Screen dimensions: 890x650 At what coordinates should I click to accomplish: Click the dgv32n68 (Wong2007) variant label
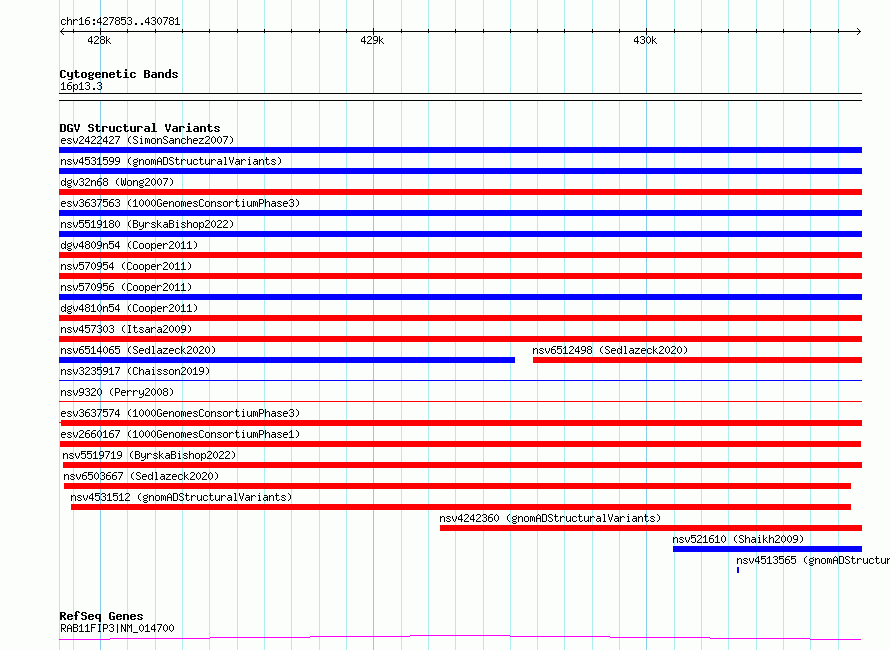point(117,183)
